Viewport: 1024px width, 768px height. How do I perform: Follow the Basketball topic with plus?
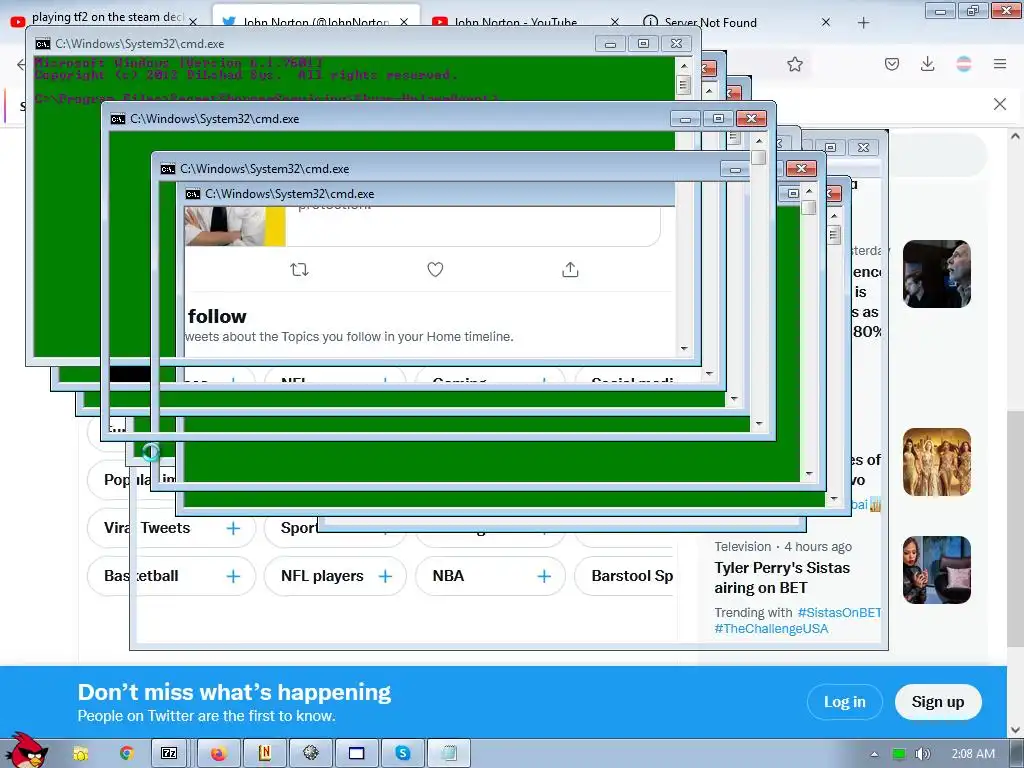(x=233, y=576)
